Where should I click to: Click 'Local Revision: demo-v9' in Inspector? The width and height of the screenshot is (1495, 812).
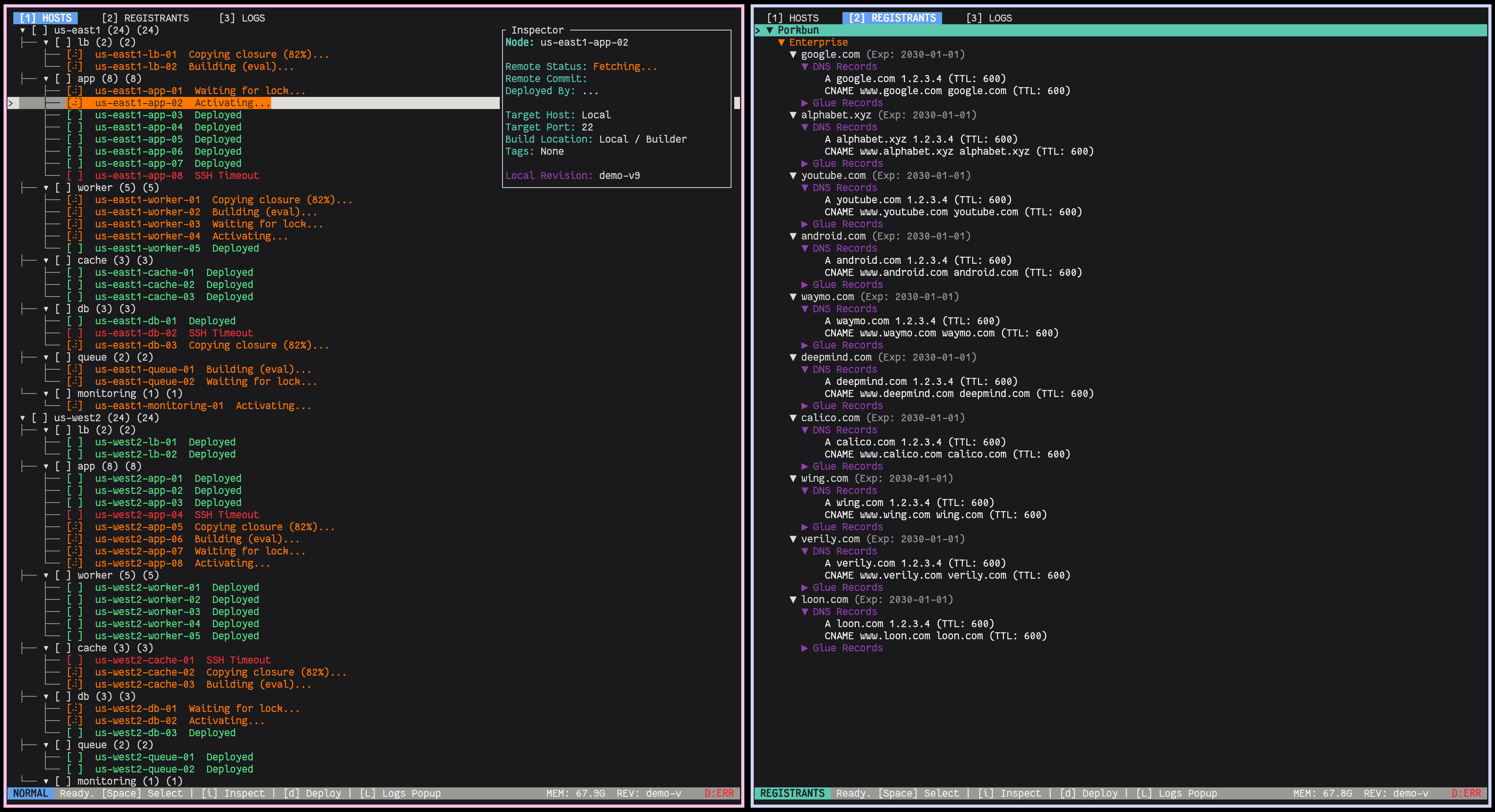click(x=573, y=175)
